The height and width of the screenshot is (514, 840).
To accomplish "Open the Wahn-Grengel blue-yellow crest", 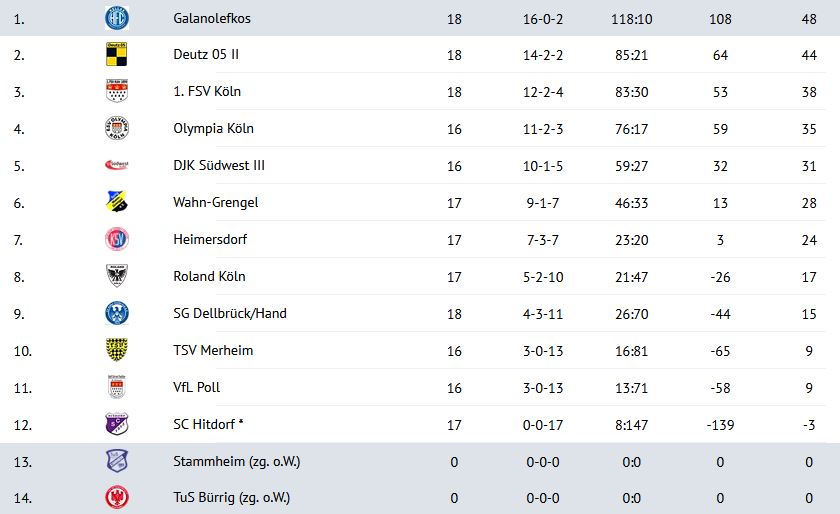I will tap(117, 202).
